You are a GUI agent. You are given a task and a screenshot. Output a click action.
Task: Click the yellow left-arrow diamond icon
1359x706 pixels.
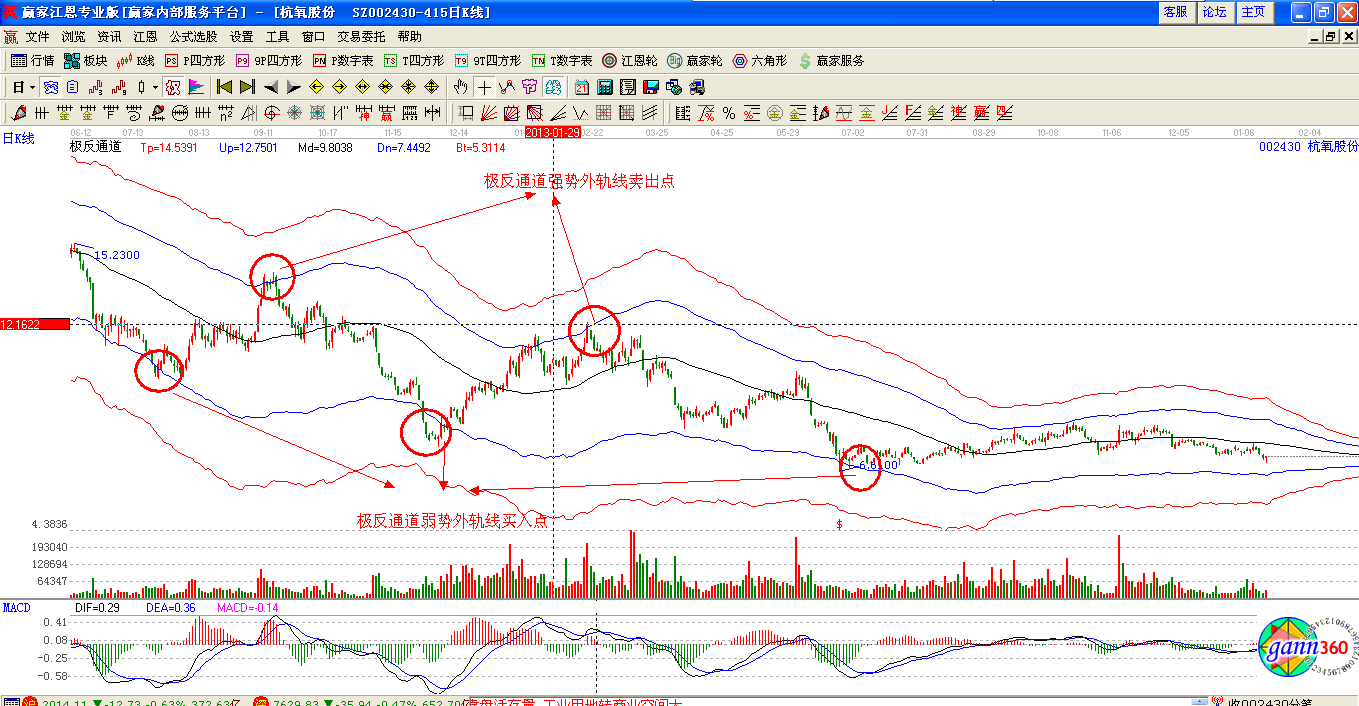pyautogui.click(x=316, y=87)
